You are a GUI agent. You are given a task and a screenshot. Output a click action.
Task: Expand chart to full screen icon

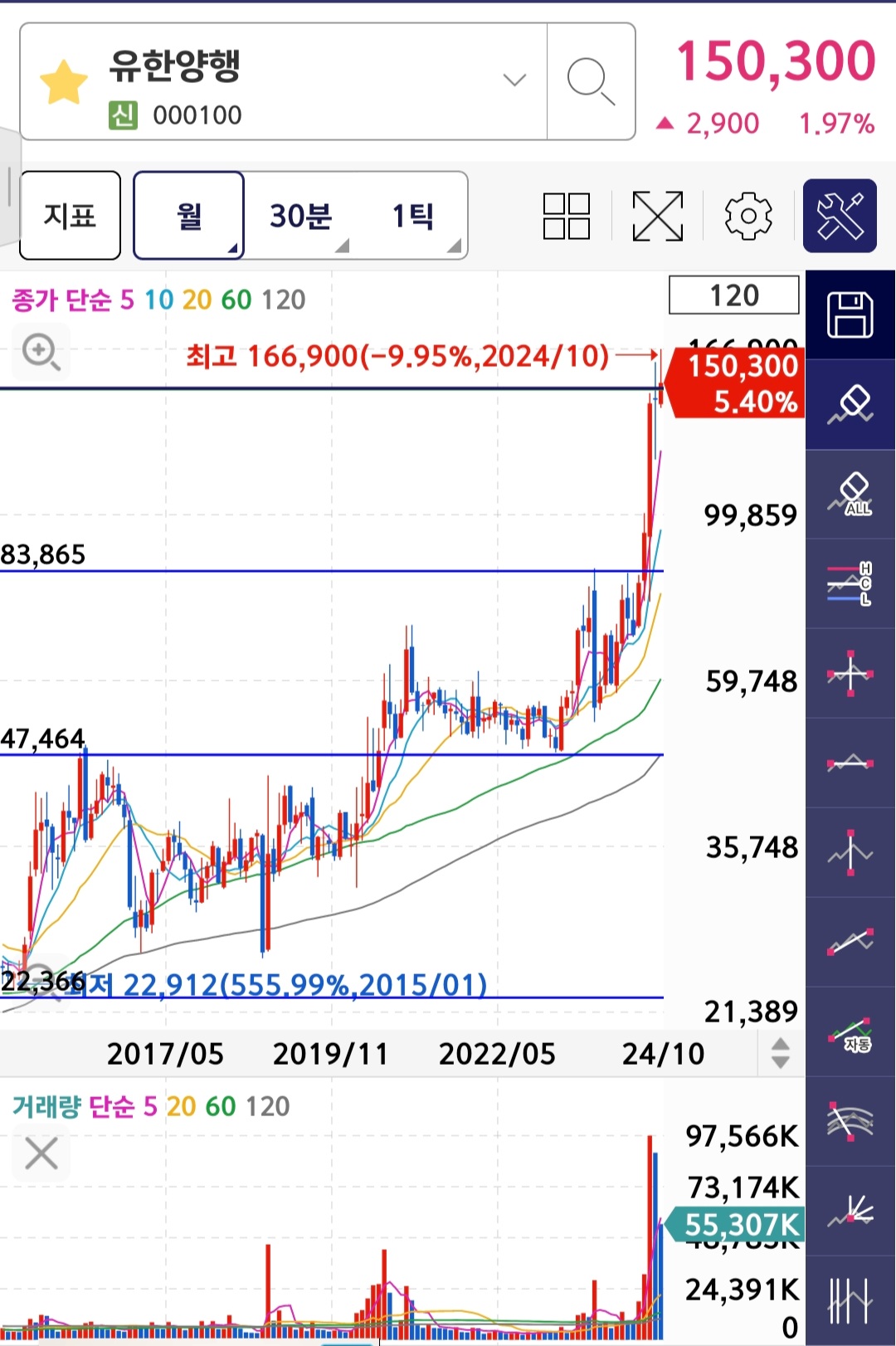click(x=658, y=216)
